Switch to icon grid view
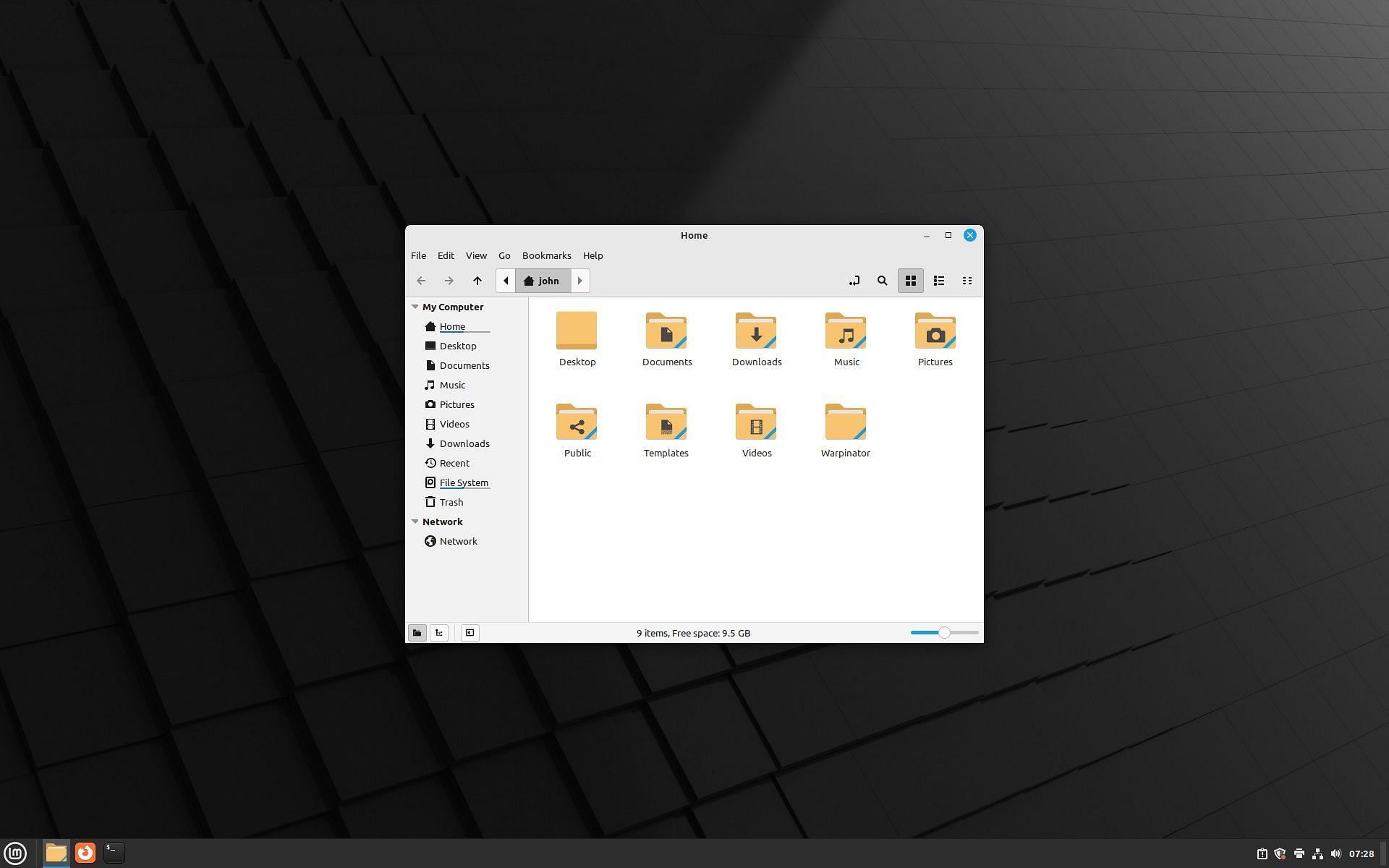The image size is (1389, 868). (x=910, y=280)
